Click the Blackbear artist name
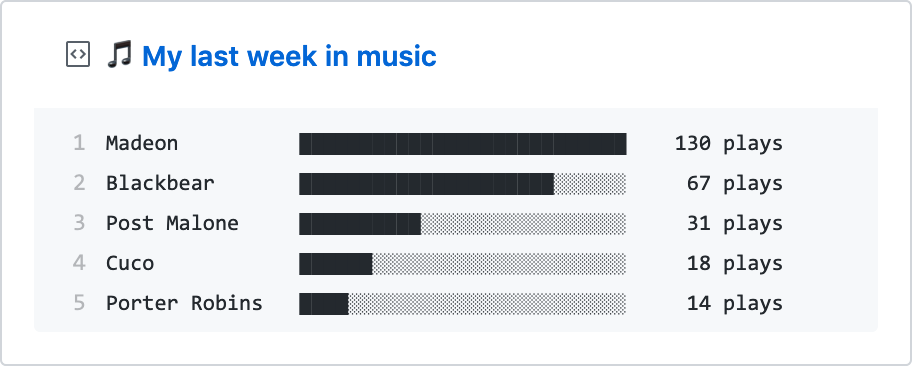This screenshot has height=366, width=912. pos(160,183)
